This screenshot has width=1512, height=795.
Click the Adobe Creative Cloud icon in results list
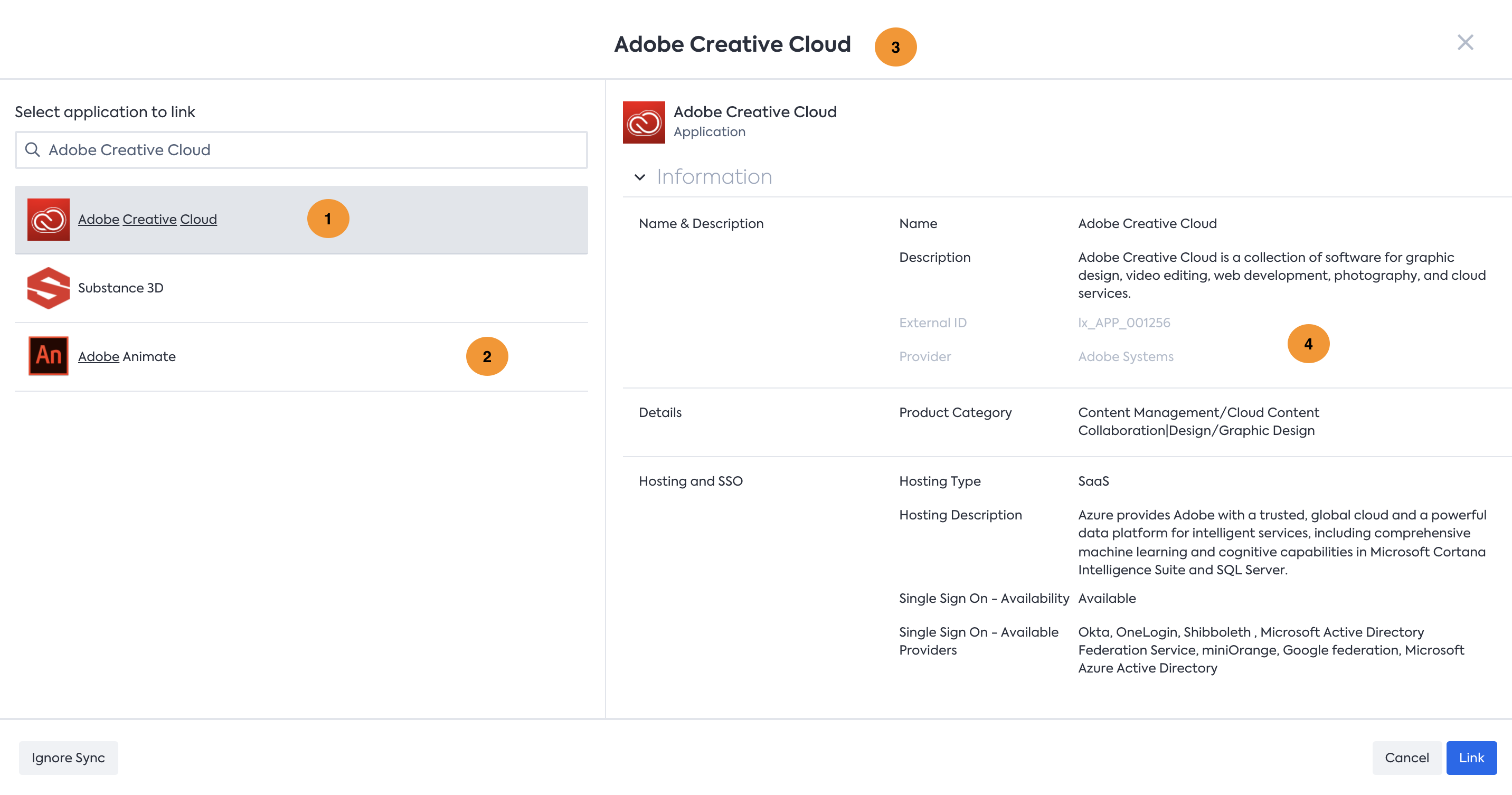click(48, 220)
